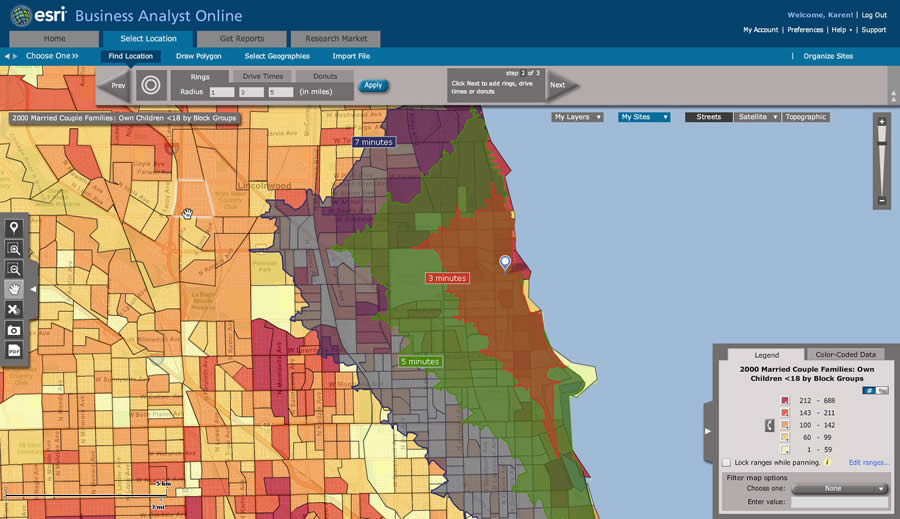The height and width of the screenshot is (519, 900).
Task: Click the Select Location tab
Action: (x=148, y=38)
